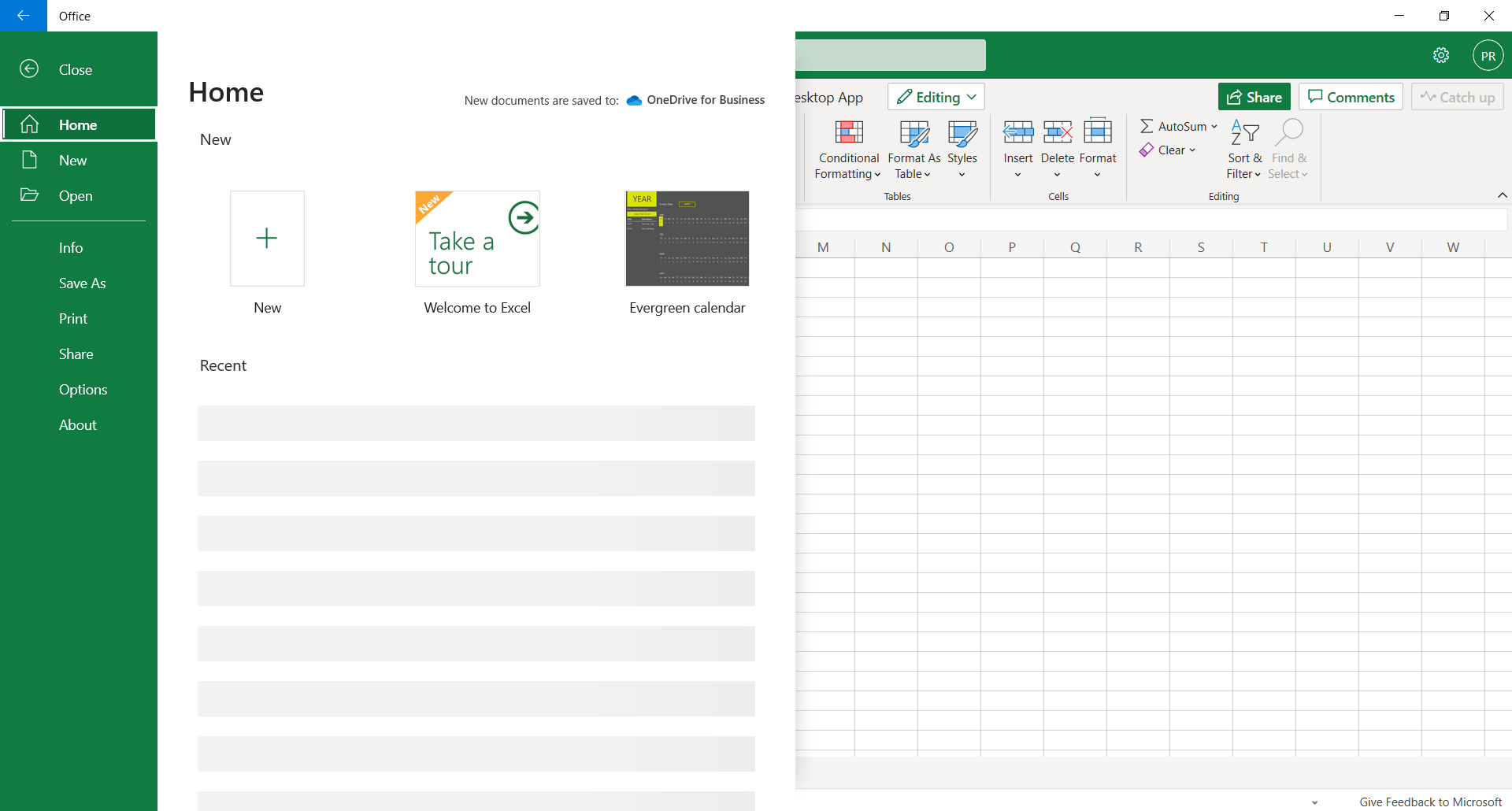The height and width of the screenshot is (811, 1512).
Task: Expand the Clear dropdown arrow
Action: pyautogui.click(x=1192, y=150)
